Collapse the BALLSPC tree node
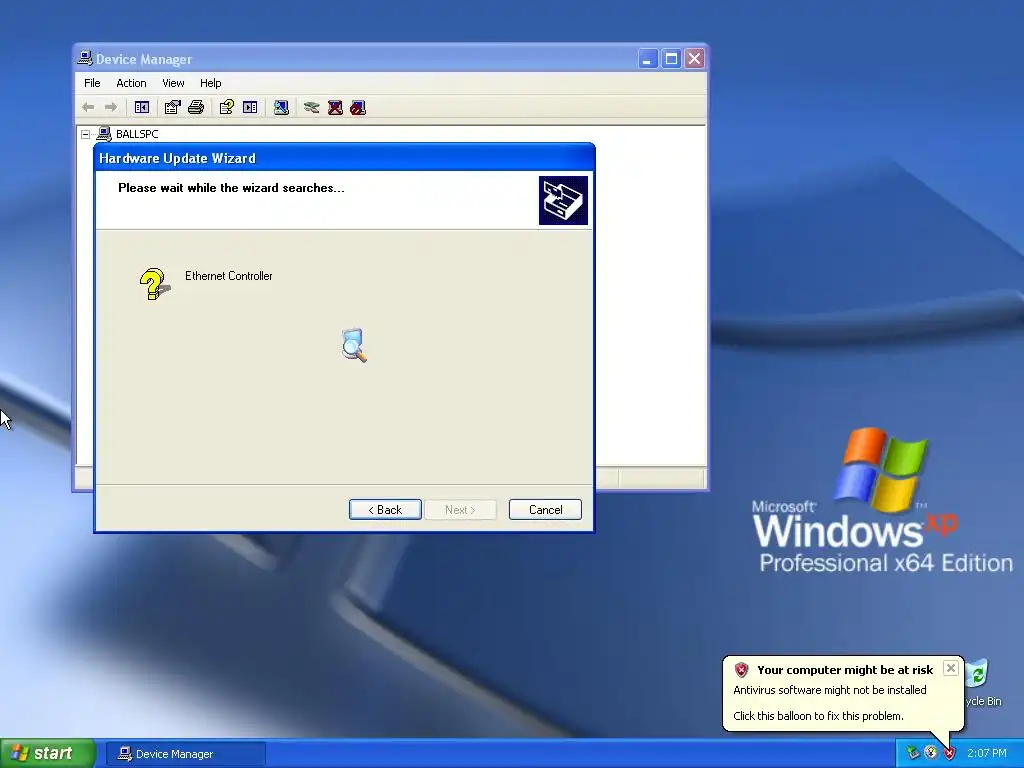The image size is (1024, 768). [86, 135]
